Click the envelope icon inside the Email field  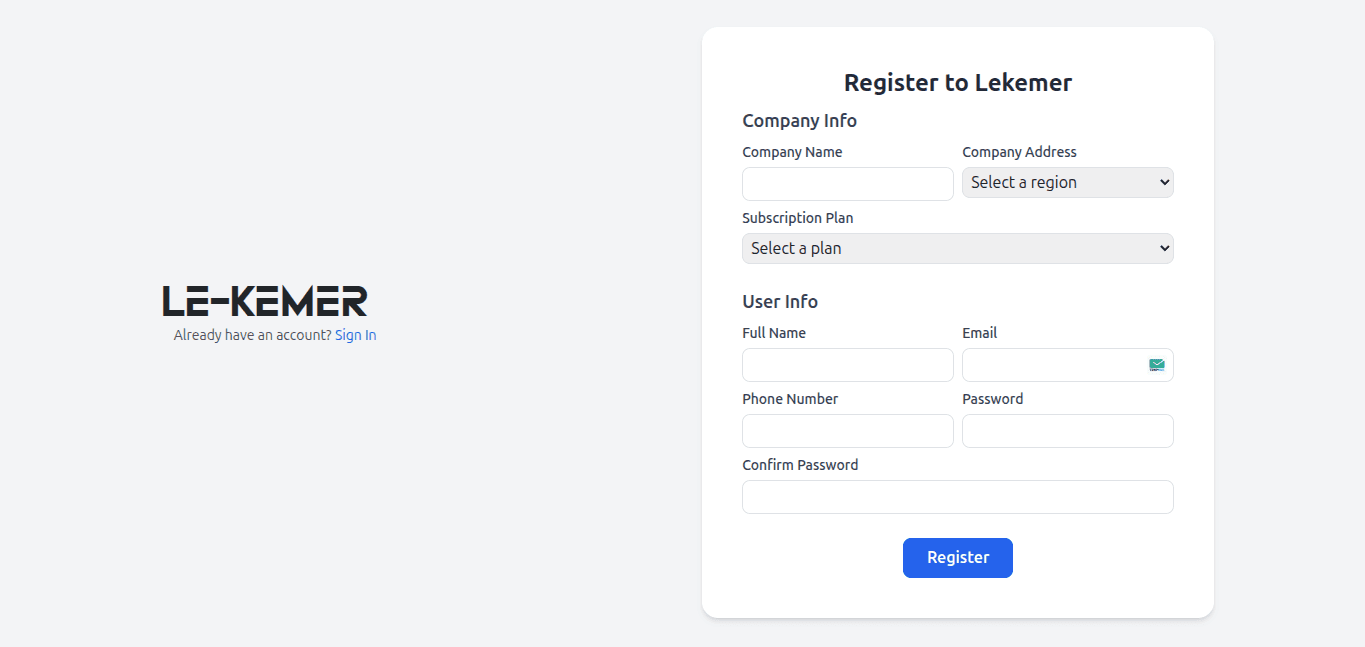click(x=1156, y=366)
